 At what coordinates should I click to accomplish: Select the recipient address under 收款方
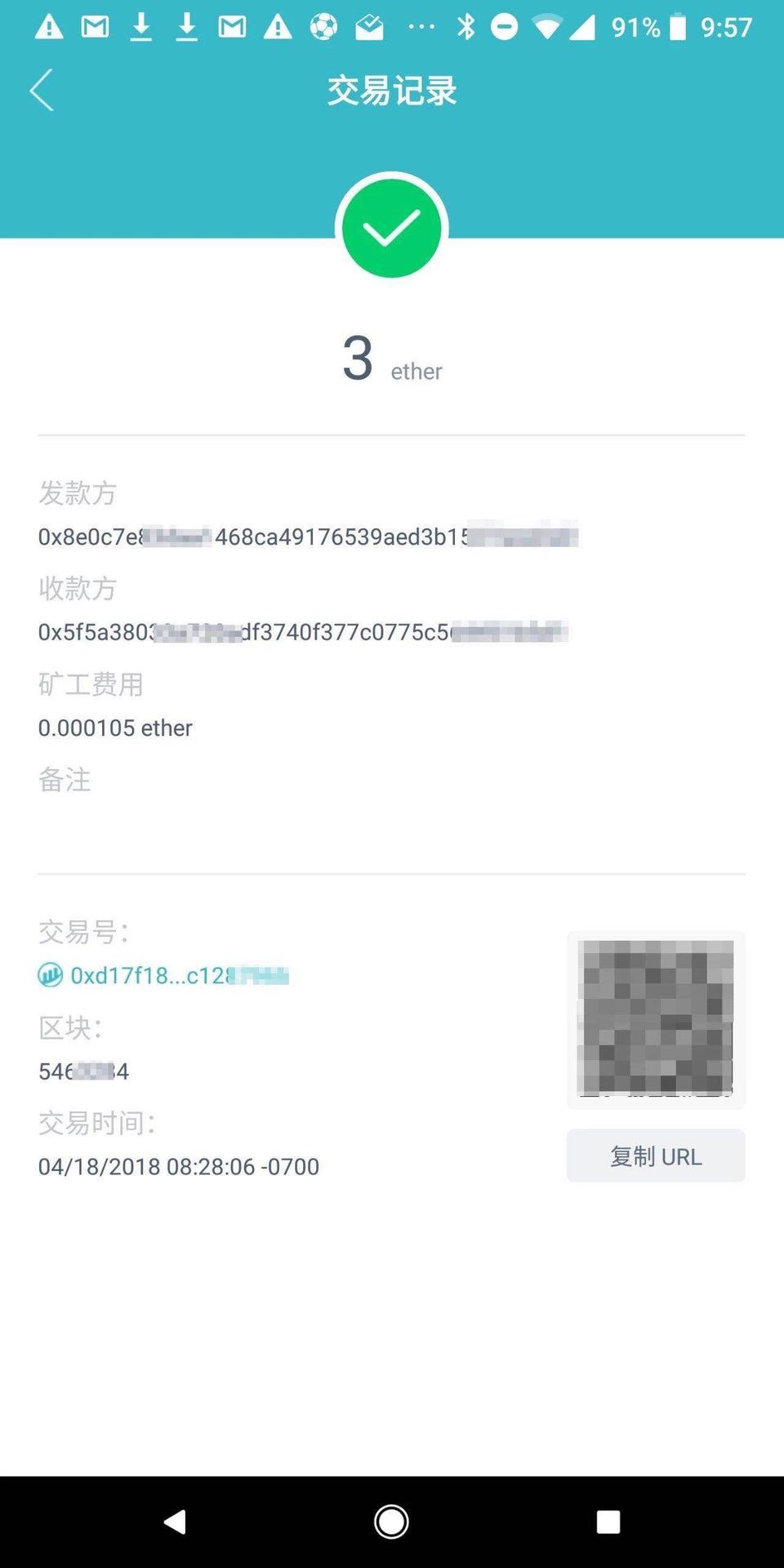tap(303, 632)
